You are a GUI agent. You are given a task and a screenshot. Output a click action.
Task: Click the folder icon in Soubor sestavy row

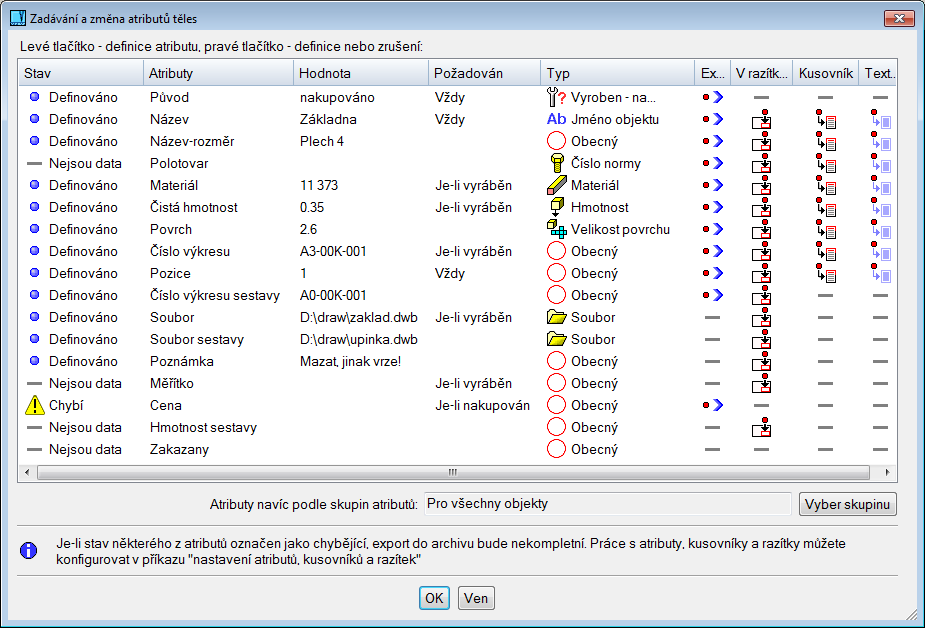coord(556,339)
